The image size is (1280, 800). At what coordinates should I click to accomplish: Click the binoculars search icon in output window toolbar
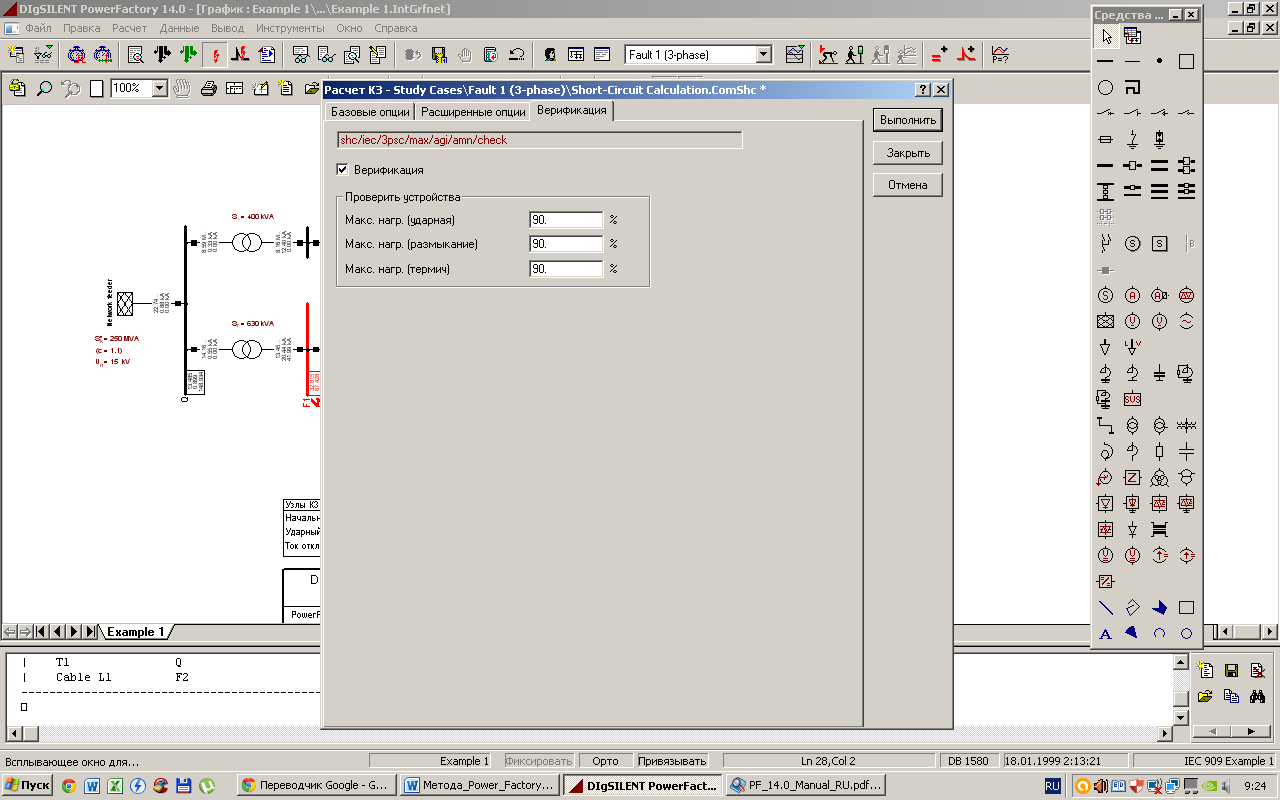click(x=1258, y=696)
